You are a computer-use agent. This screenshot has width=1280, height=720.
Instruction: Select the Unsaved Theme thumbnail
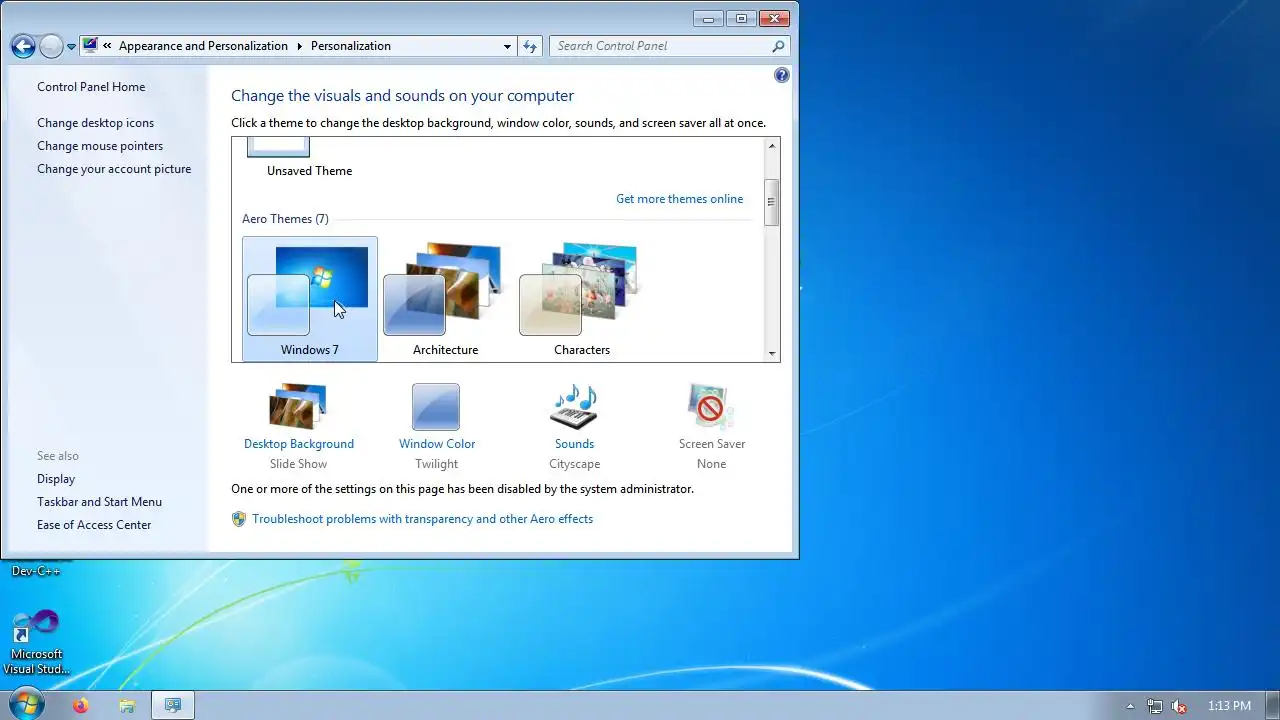click(279, 148)
